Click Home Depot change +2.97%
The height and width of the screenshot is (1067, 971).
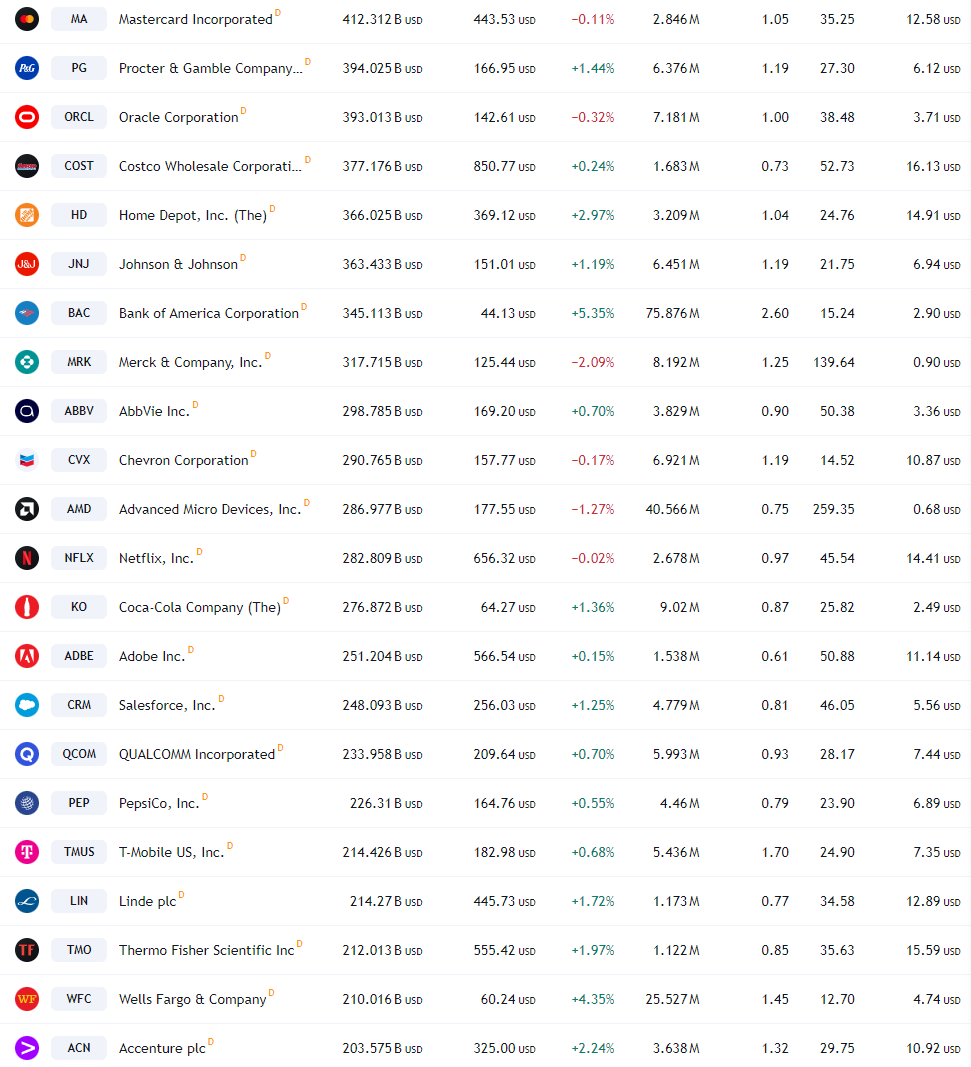tap(593, 215)
